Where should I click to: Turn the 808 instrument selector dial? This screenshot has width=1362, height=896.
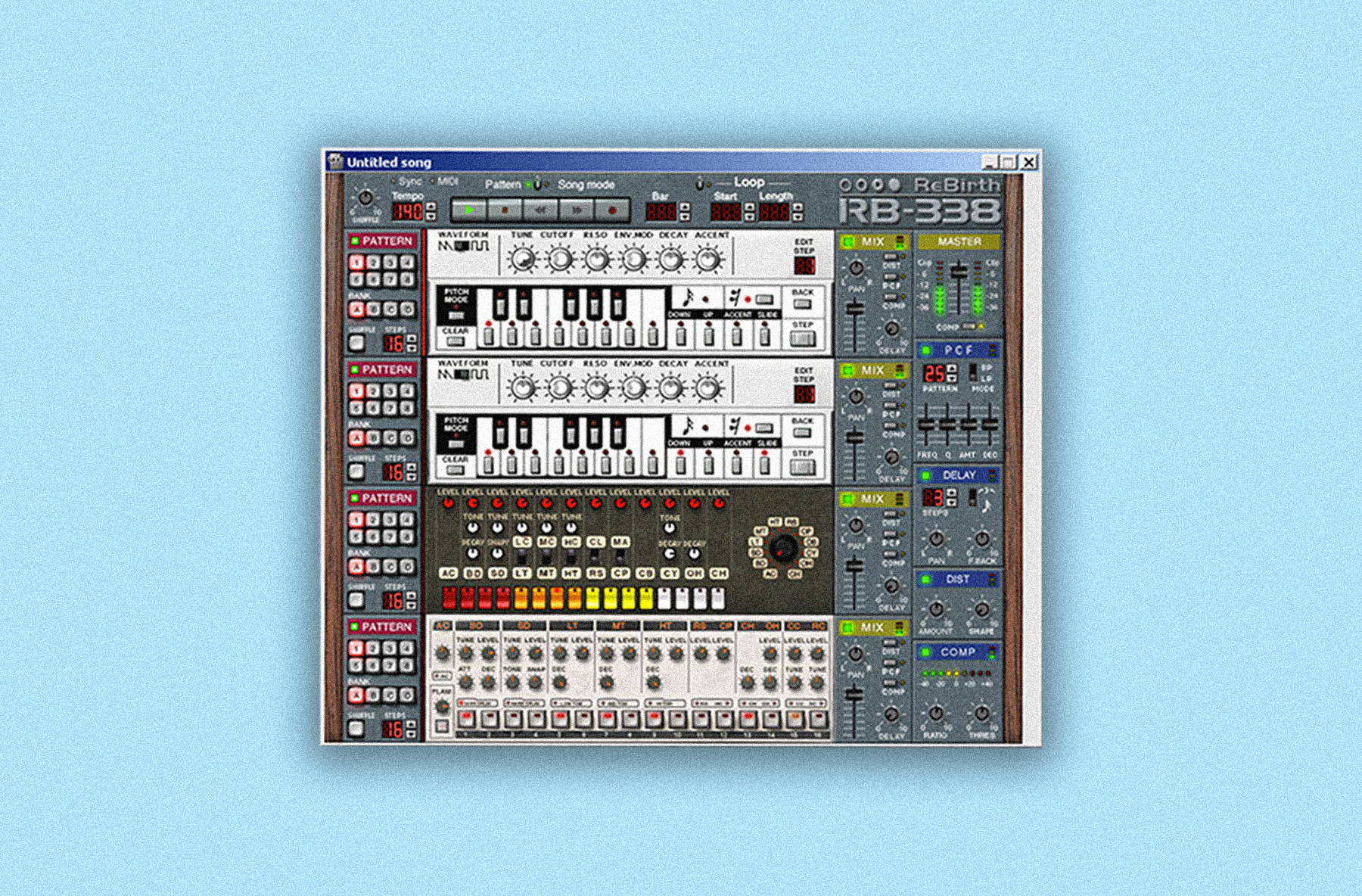[783, 548]
